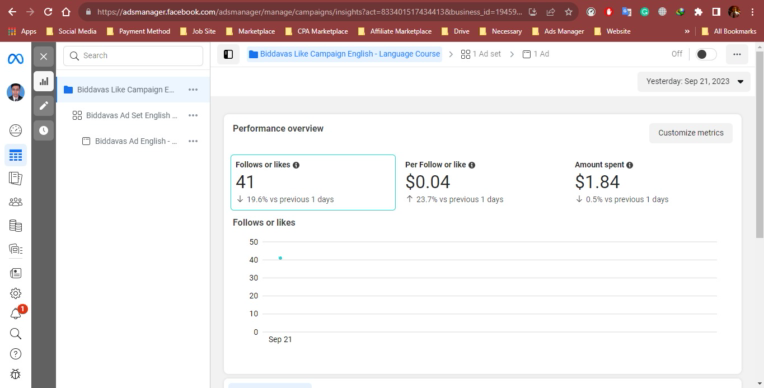Open the Social Media bookmark folder
This screenshot has height=388, width=764.
71,31
